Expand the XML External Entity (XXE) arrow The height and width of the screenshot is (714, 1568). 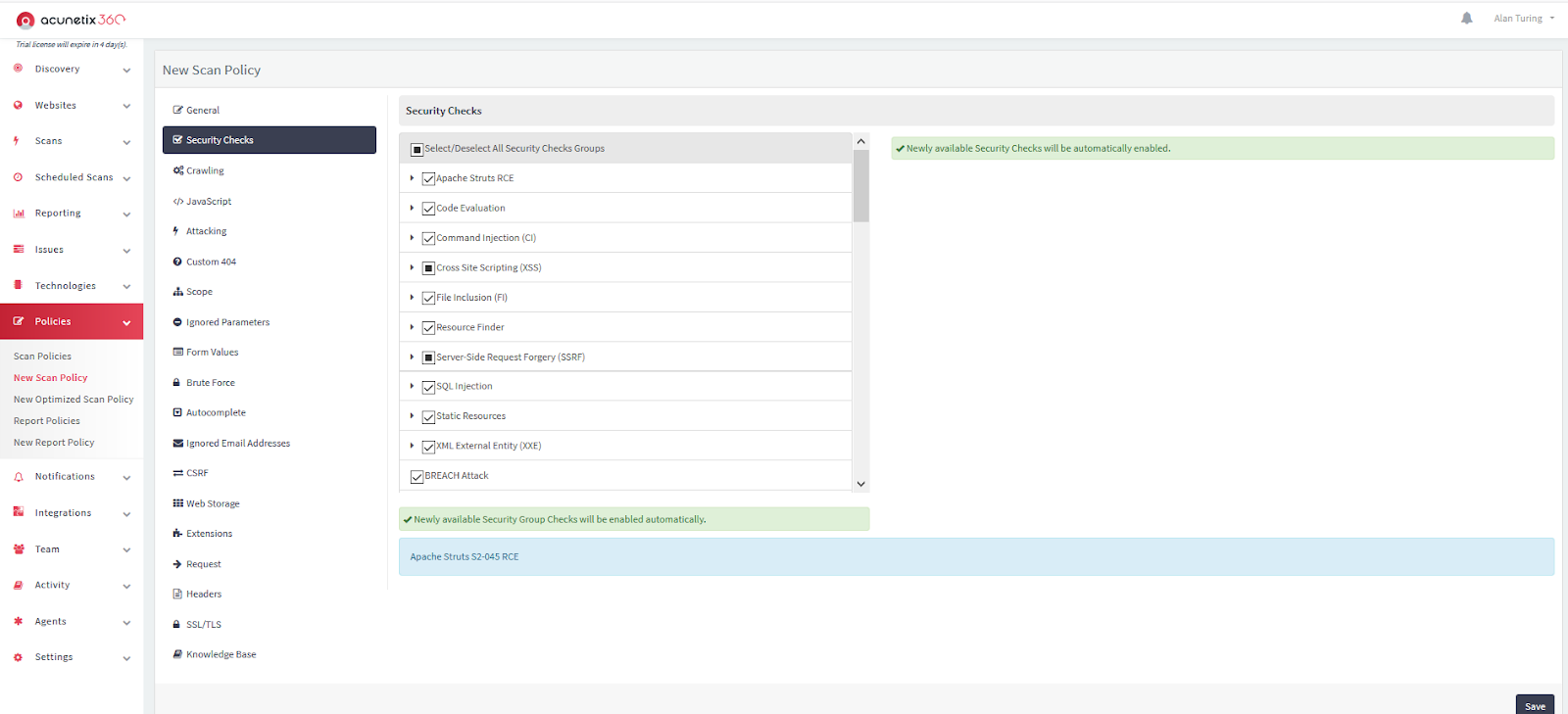(413, 446)
